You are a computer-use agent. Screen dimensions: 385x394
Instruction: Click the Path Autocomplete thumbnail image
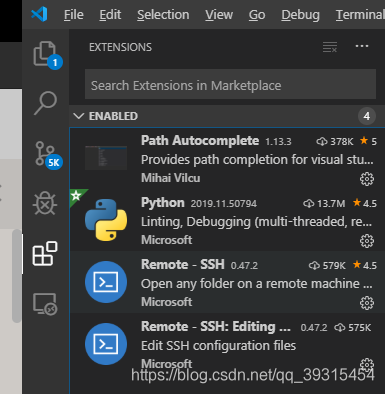(x=106, y=158)
